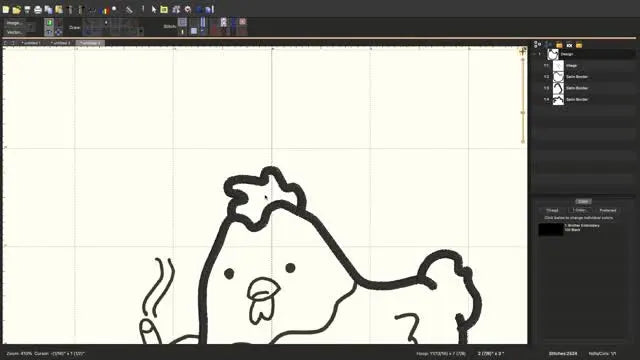Click the New document icon
Image resolution: width=640 pixels, height=360 pixels.
(x=6, y=9)
